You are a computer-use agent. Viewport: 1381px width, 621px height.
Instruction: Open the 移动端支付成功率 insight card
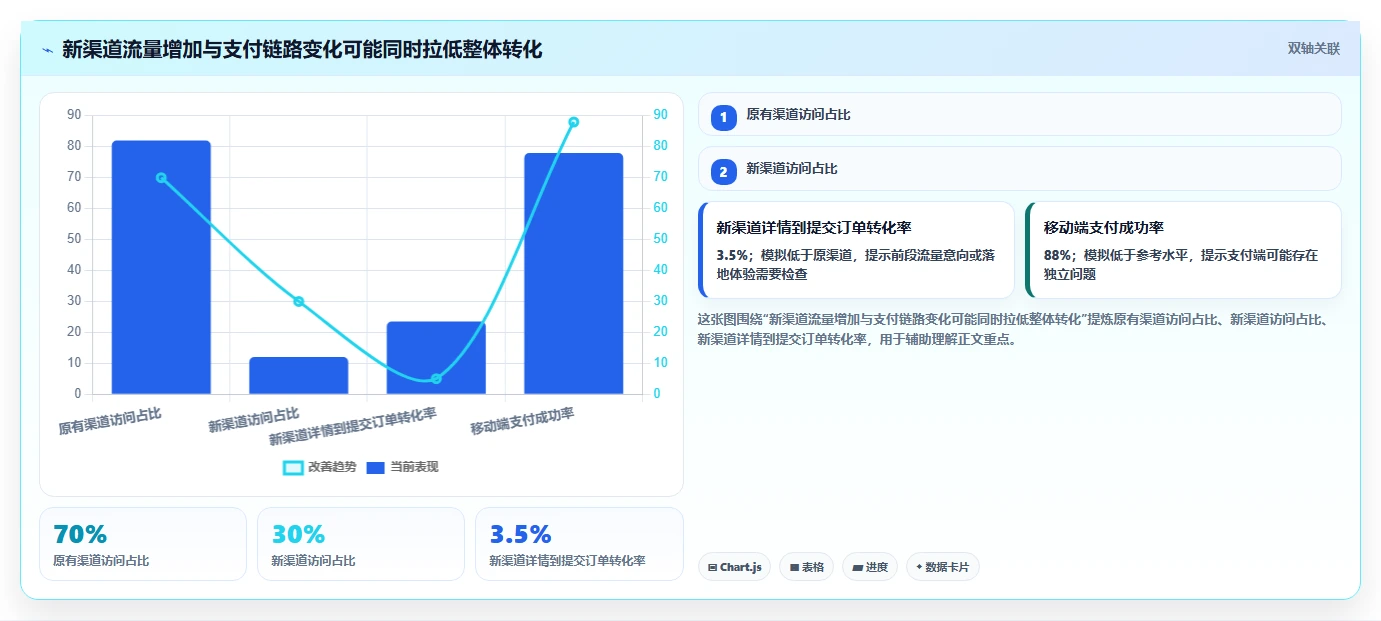(x=1183, y=250)
